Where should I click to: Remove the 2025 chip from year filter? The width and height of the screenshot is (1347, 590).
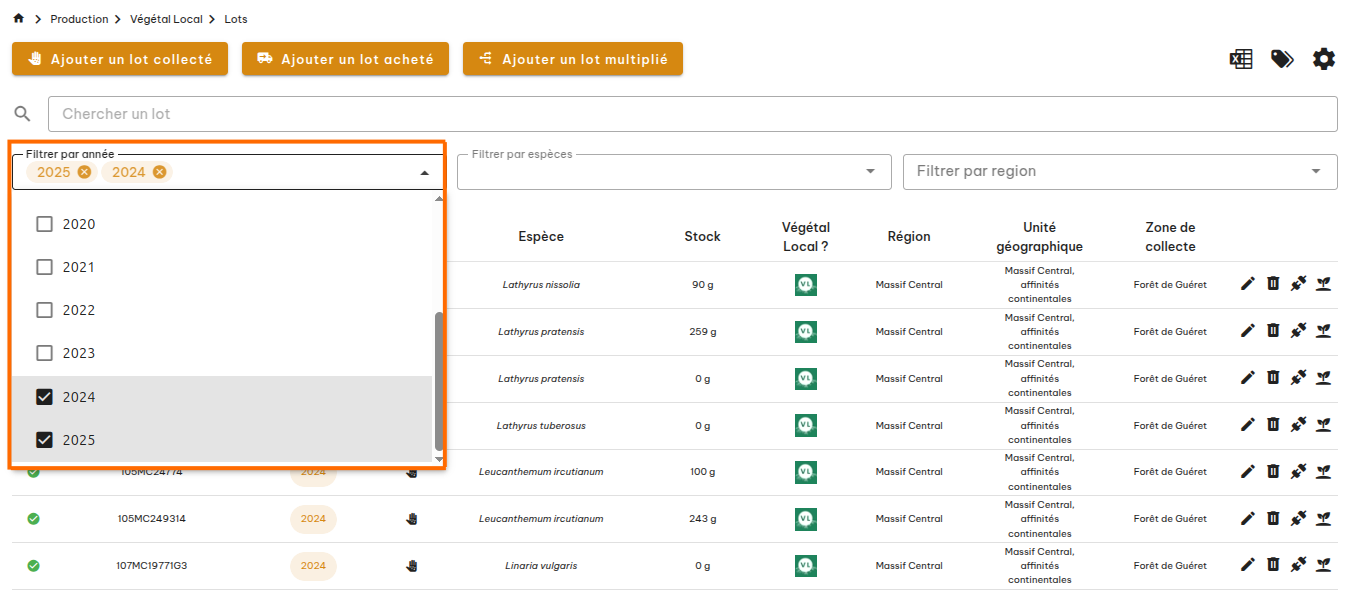84,172
